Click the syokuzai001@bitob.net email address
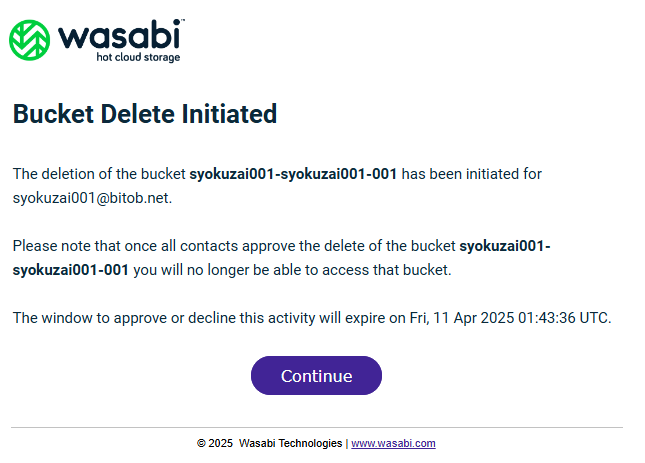The width and height of the screenshot is (645, 463). (91, 198)
